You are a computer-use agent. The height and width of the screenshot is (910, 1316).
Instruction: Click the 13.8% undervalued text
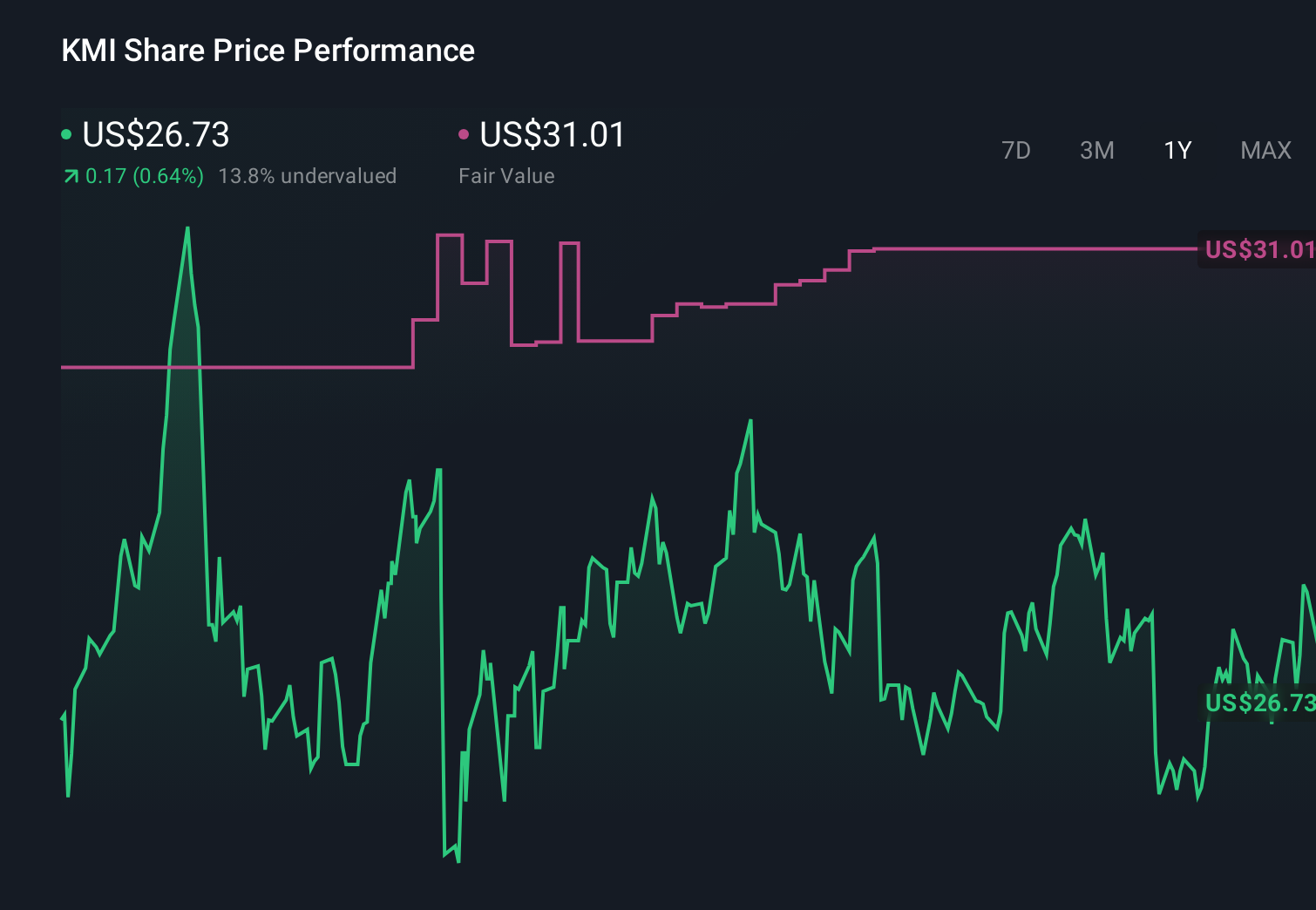coord(309,175)
